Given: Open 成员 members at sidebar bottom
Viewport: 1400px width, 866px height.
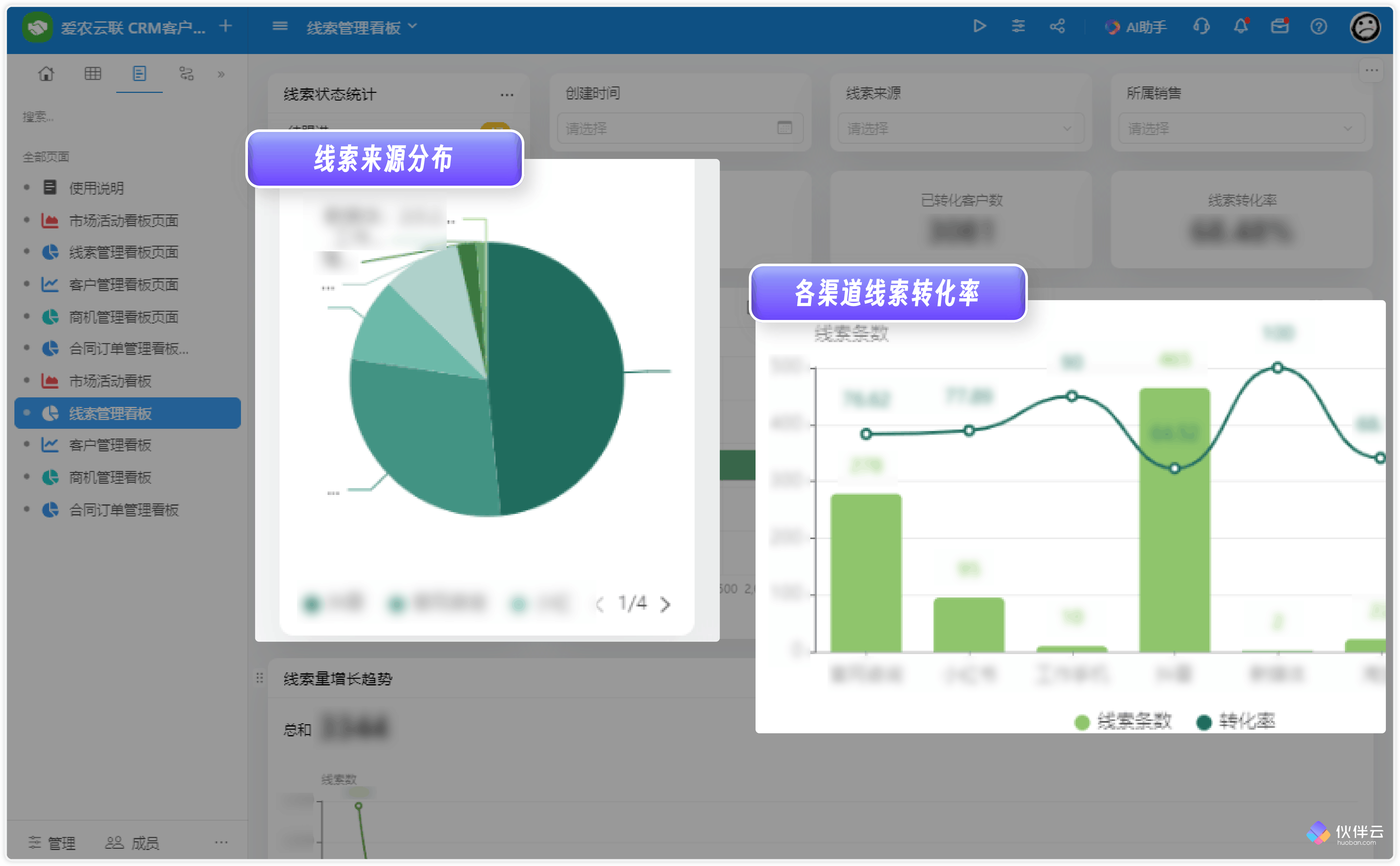Looking at the screenshot, I should [132, 843].
